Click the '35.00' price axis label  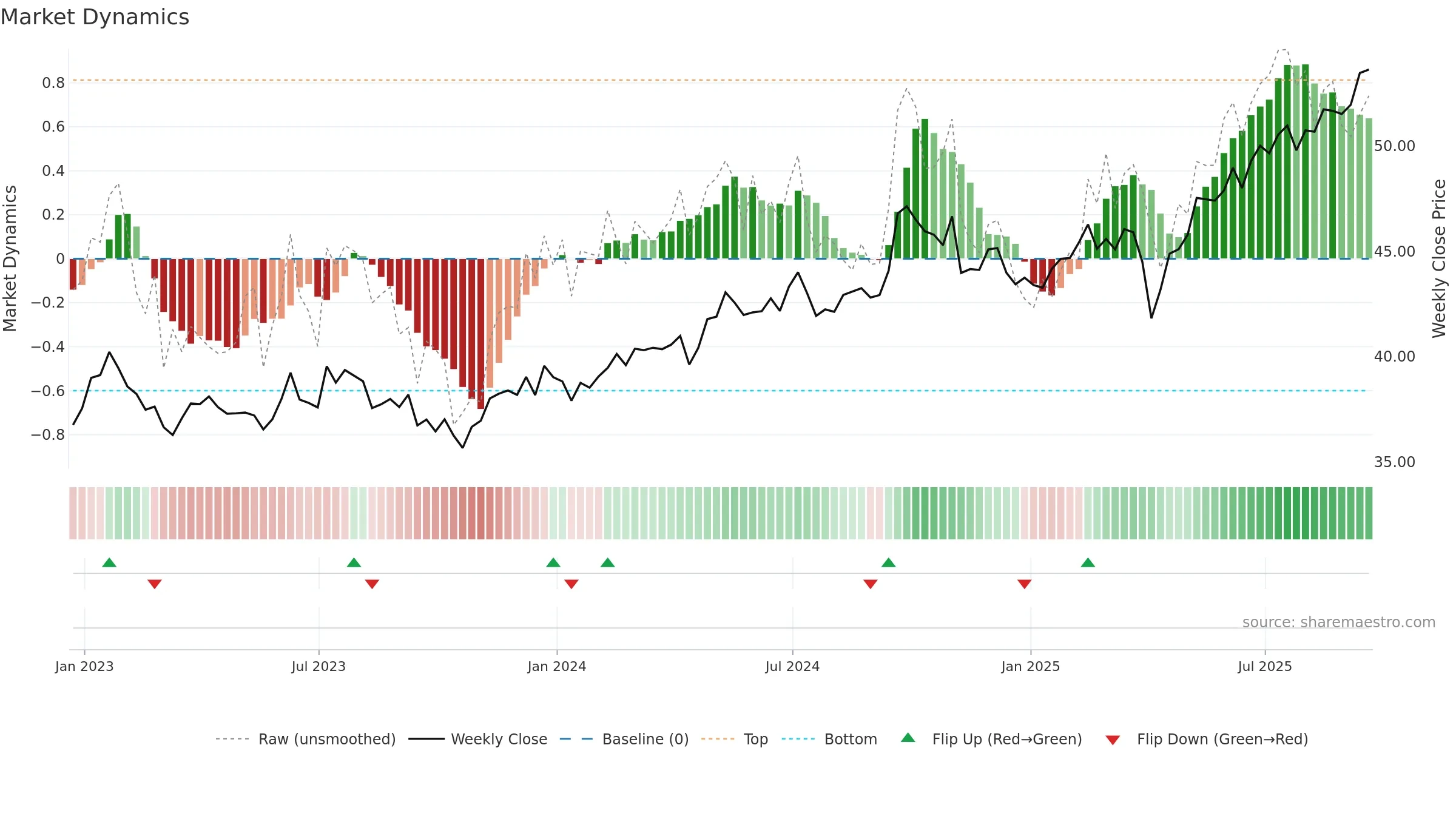tap(1395, 462)
